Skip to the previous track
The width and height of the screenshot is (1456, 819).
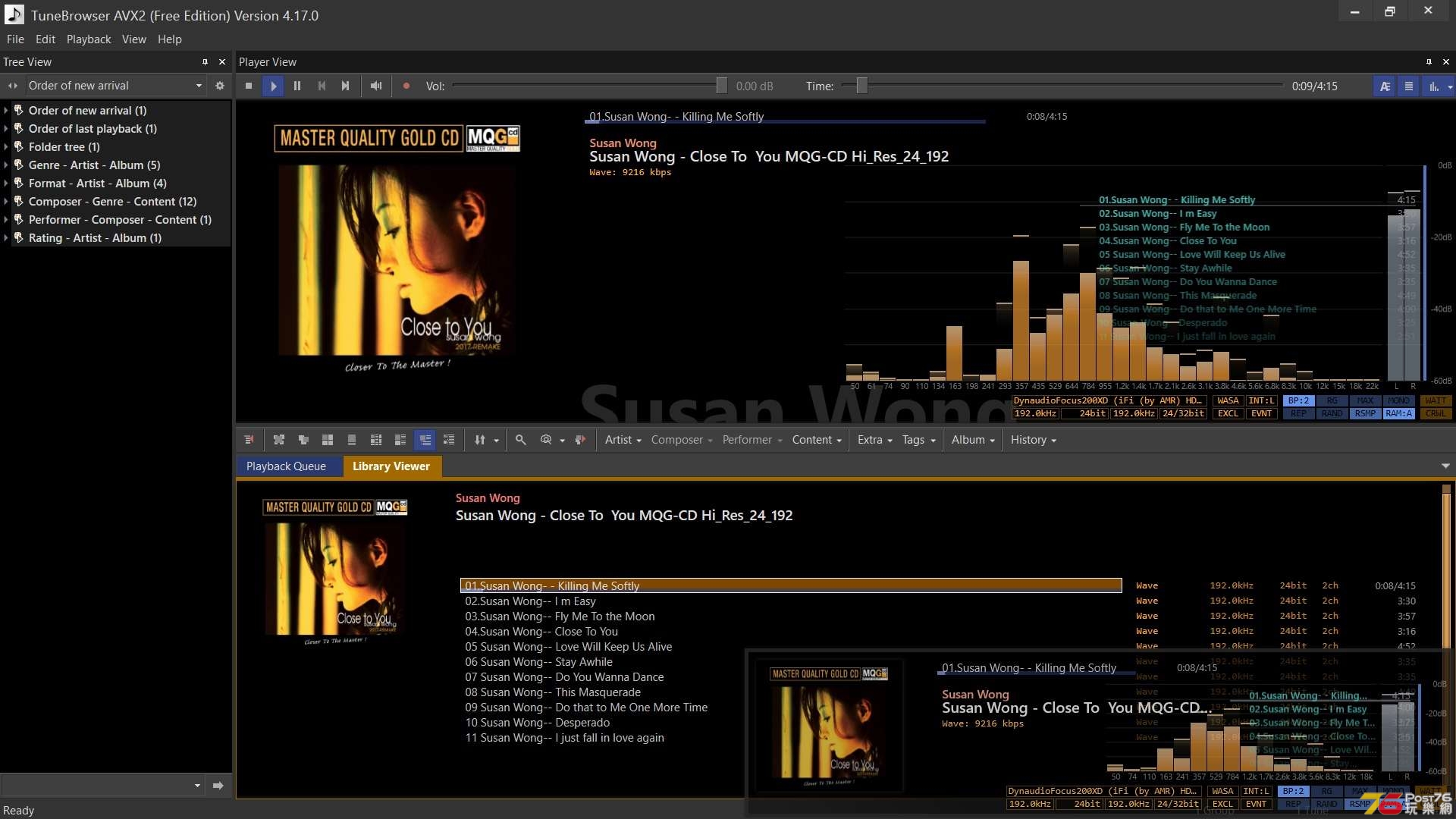[322, 86]
